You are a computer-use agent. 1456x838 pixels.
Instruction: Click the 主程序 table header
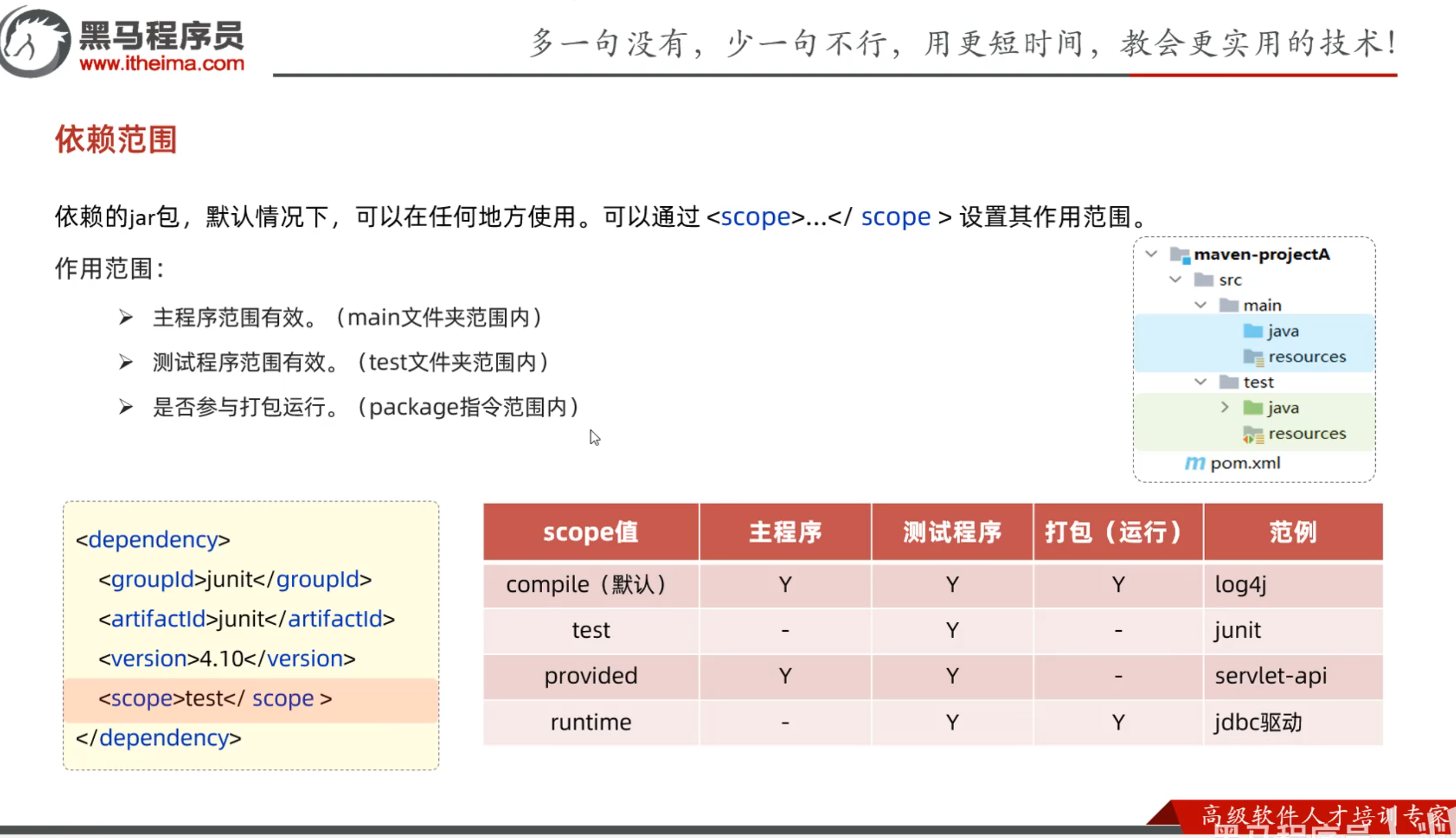(785, 531)
